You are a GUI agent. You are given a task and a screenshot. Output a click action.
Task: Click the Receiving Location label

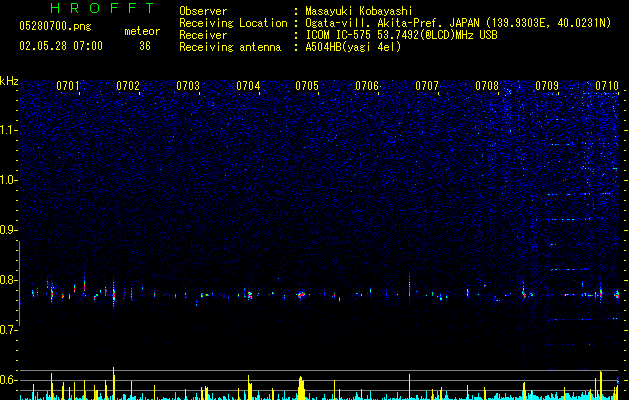233,23
